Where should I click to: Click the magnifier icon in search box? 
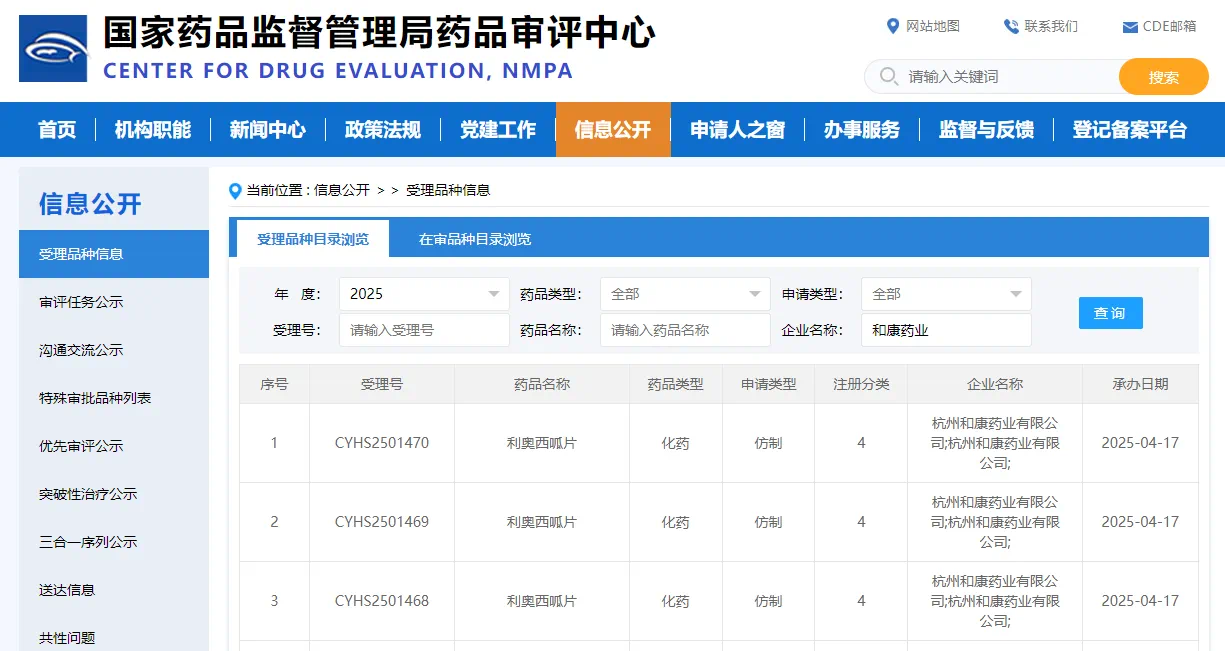point(888,76)
